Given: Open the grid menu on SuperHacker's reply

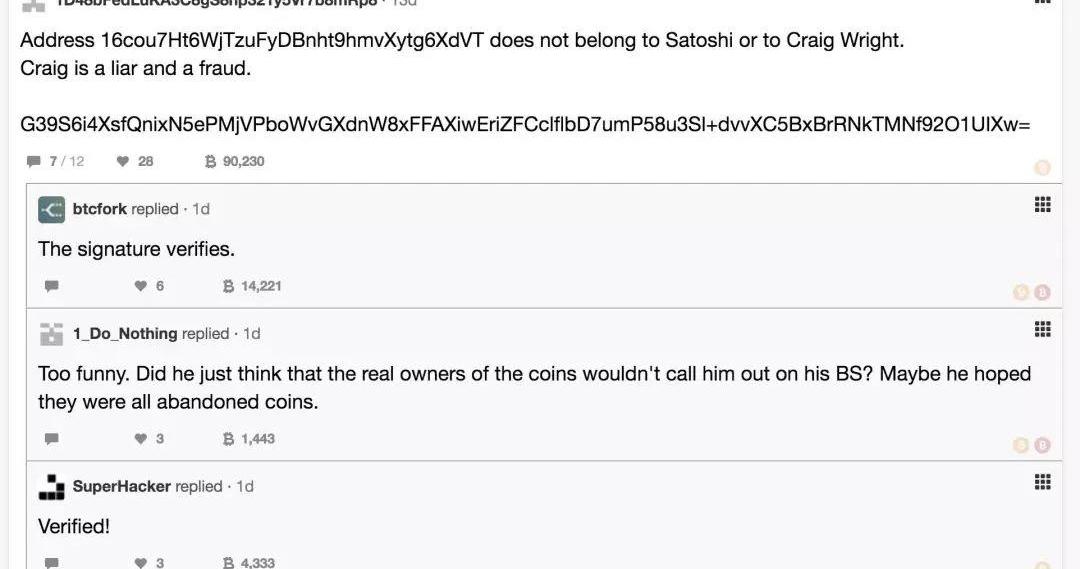Looking at the screenshot, I should (x=1042, y=482).
